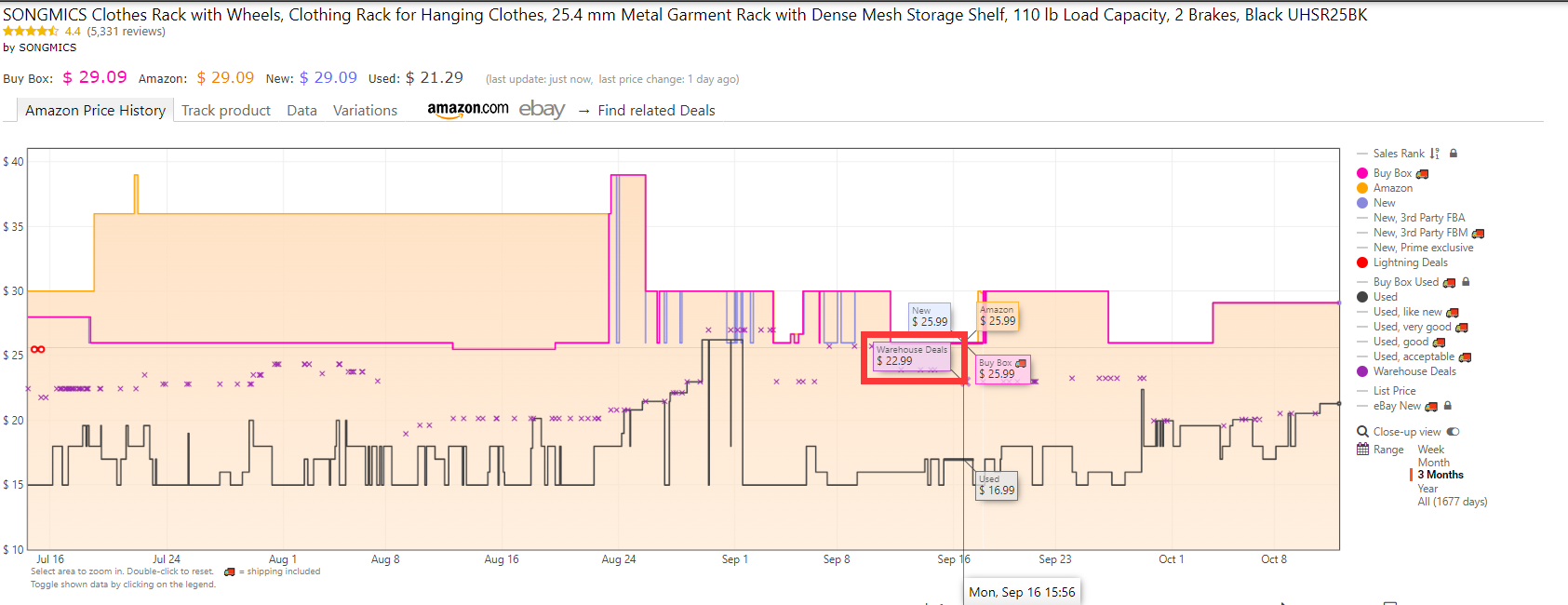Open the Track product tab

click(226, 110)
